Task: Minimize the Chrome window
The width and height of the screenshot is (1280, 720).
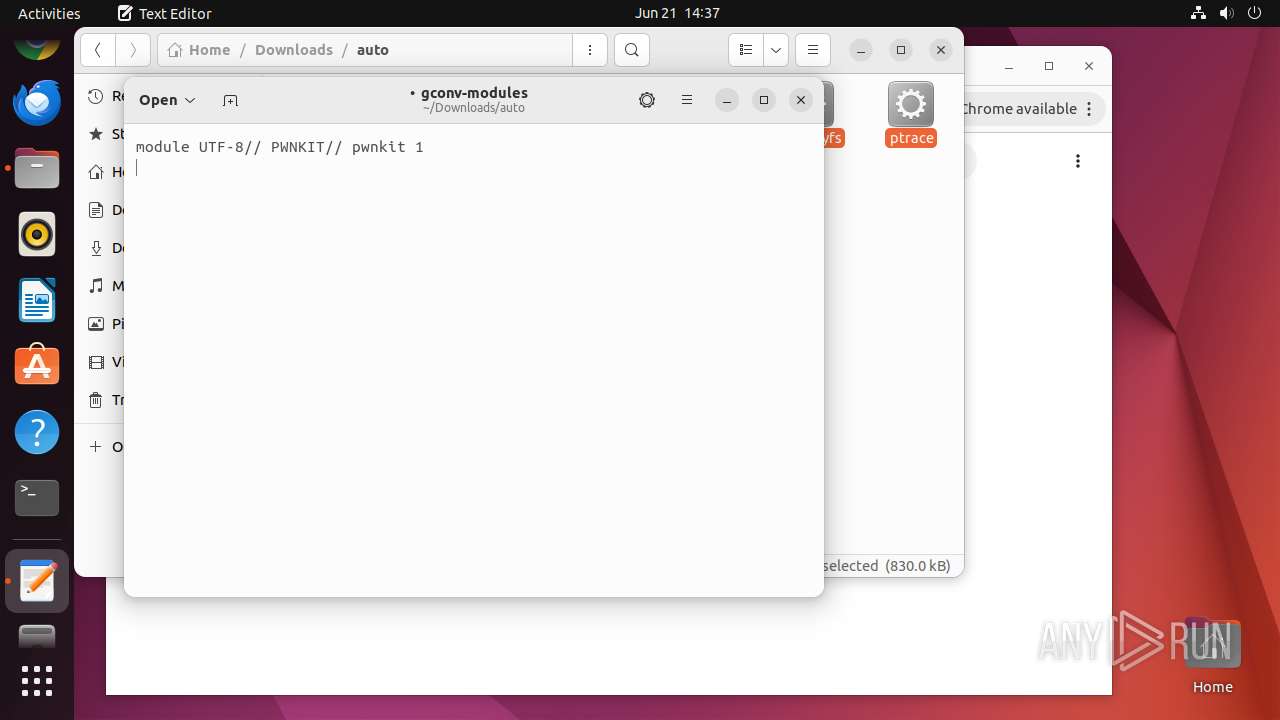Action: tap(1008, 66)
